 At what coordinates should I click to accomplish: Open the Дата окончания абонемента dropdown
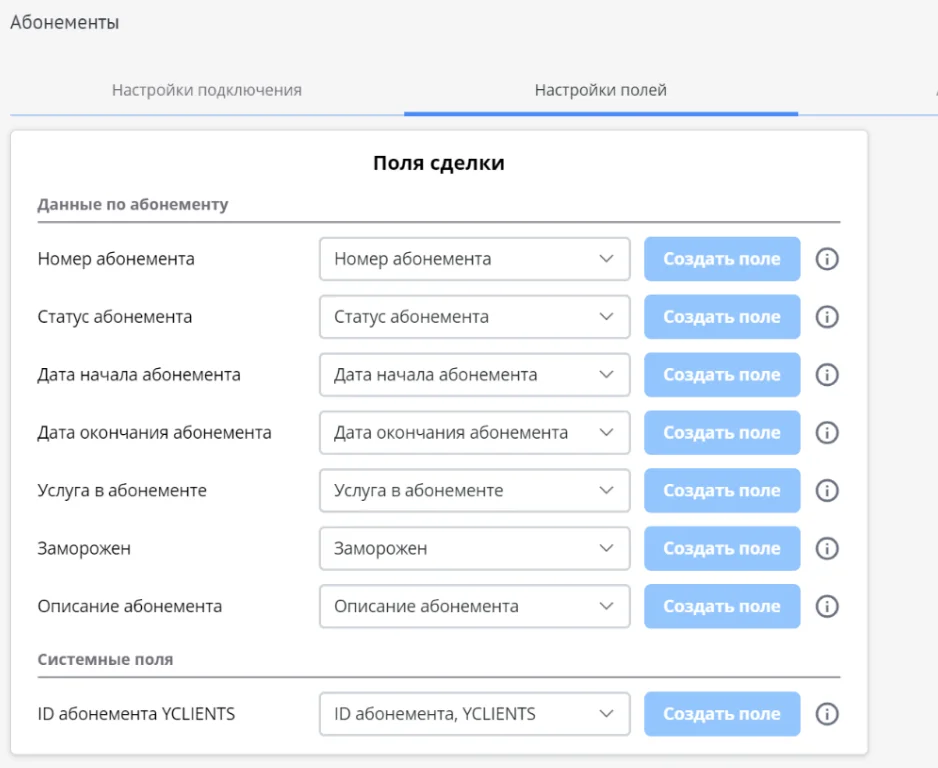pos(474,432)
